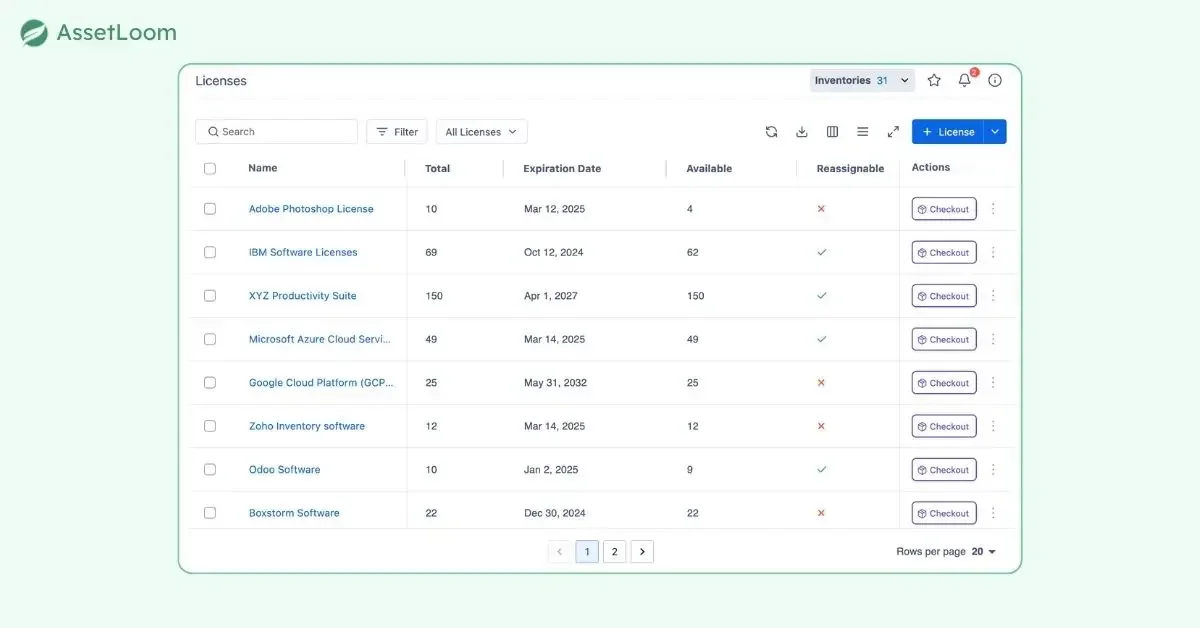The image size is (1200, 628).
Task: Checkout the XYZ Productivity Suite
Action: click(944, 296)
